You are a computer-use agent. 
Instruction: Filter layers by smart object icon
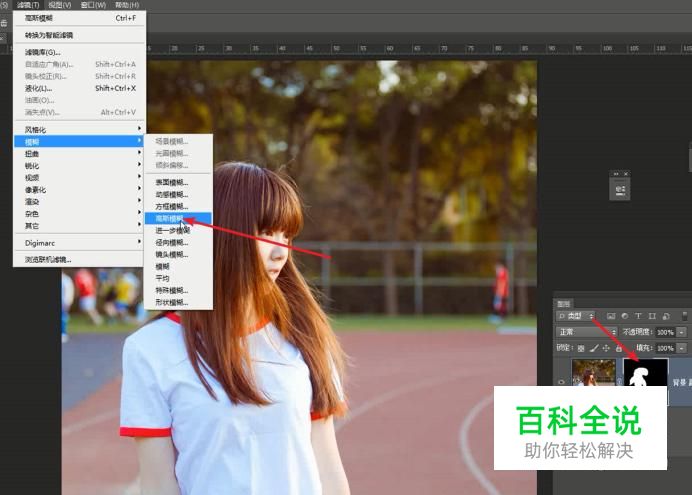coord(666,316)
